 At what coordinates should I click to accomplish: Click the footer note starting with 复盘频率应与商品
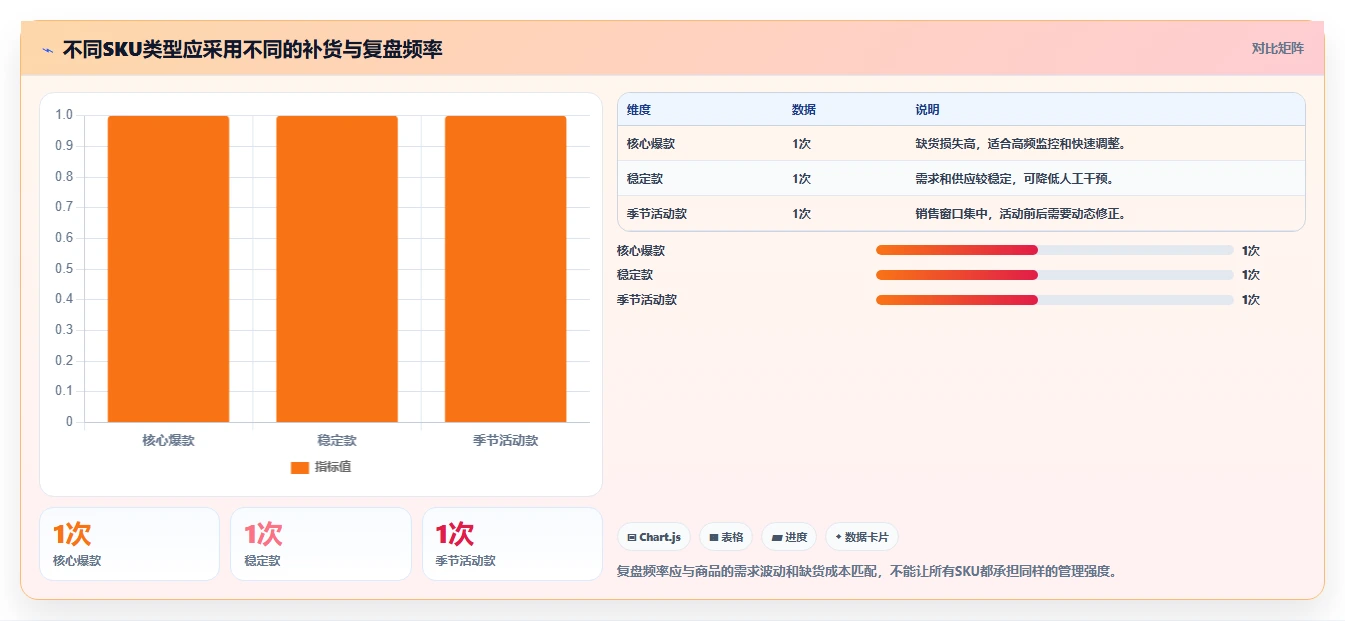tap(867, 572)
